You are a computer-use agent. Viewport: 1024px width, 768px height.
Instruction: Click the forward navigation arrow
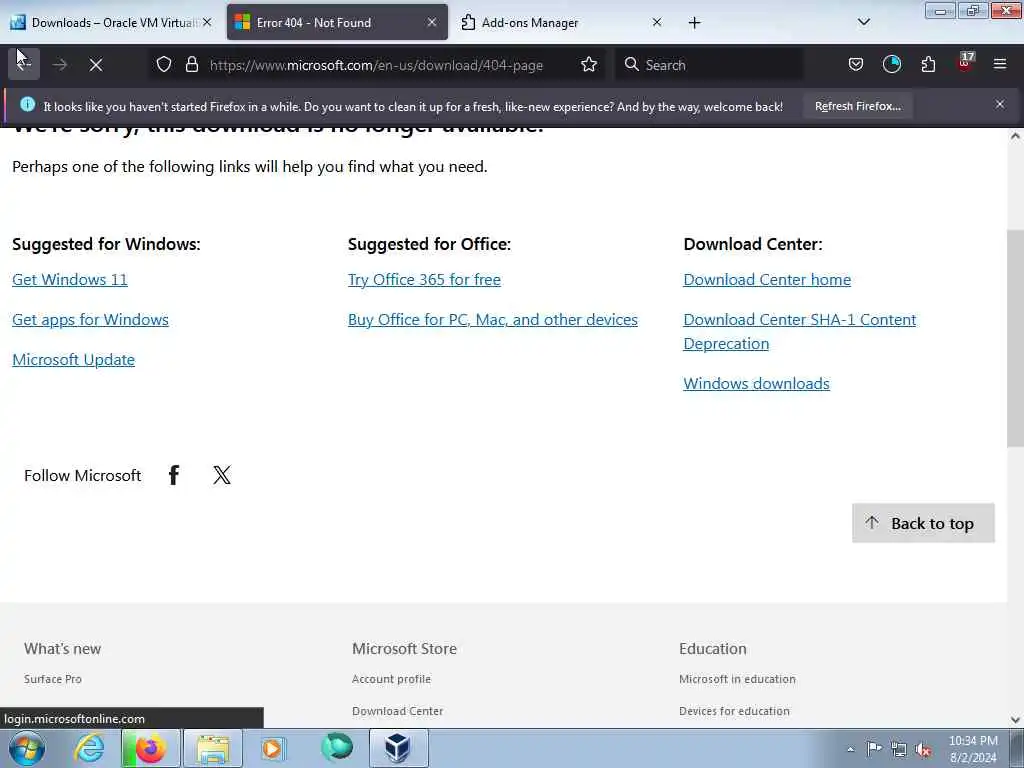tap(60, 65)
